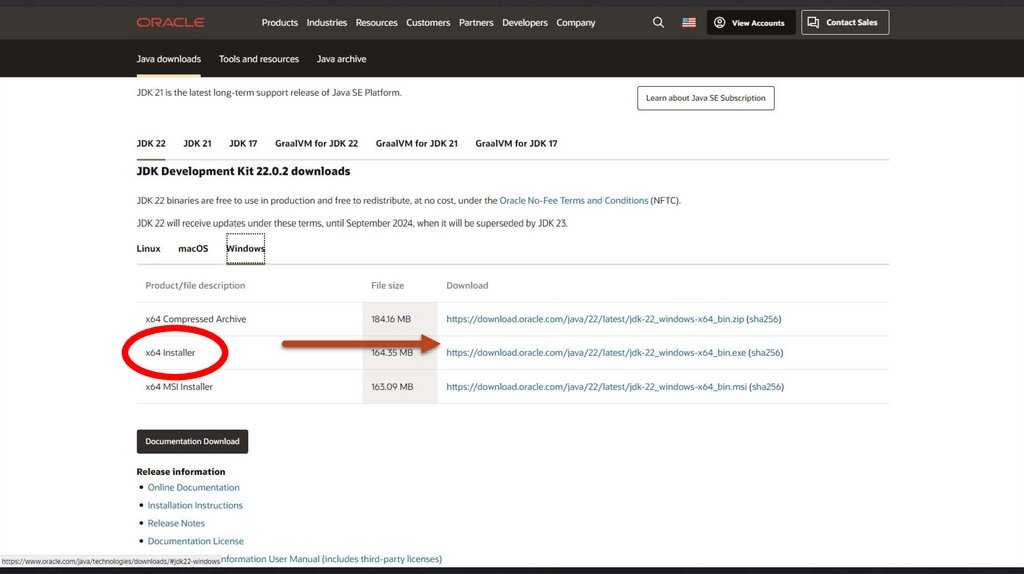Open sha256 link for the zip file
The image size is (1024, 574).
click(x=763, y=319)
